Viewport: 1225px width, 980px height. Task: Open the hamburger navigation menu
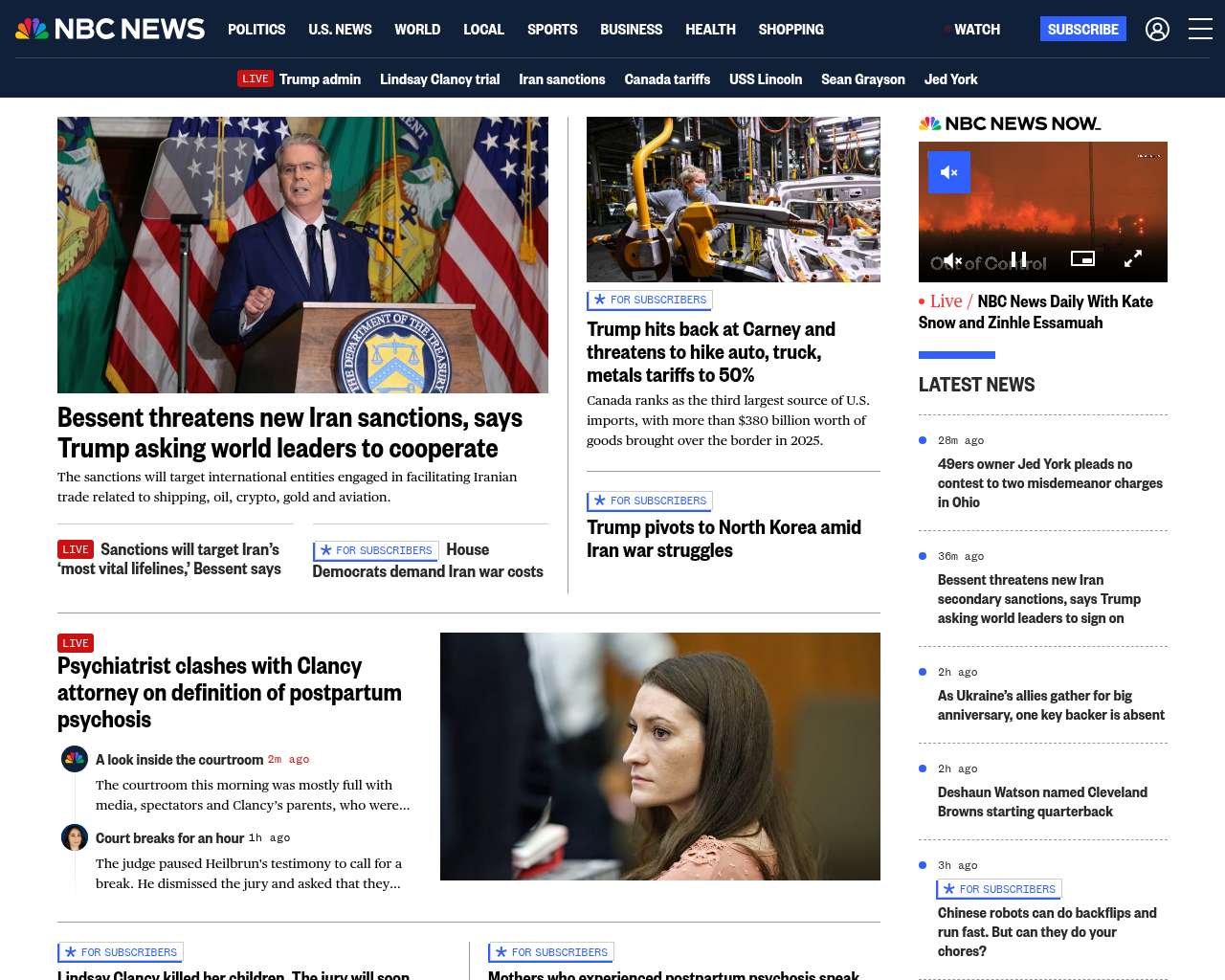coord(1200,29)
